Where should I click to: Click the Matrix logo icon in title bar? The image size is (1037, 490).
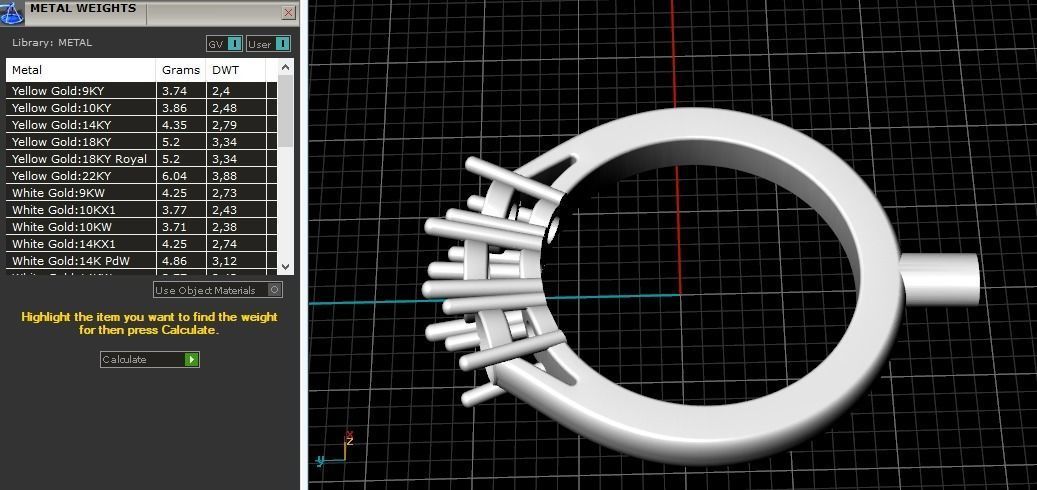coord(11,13)
